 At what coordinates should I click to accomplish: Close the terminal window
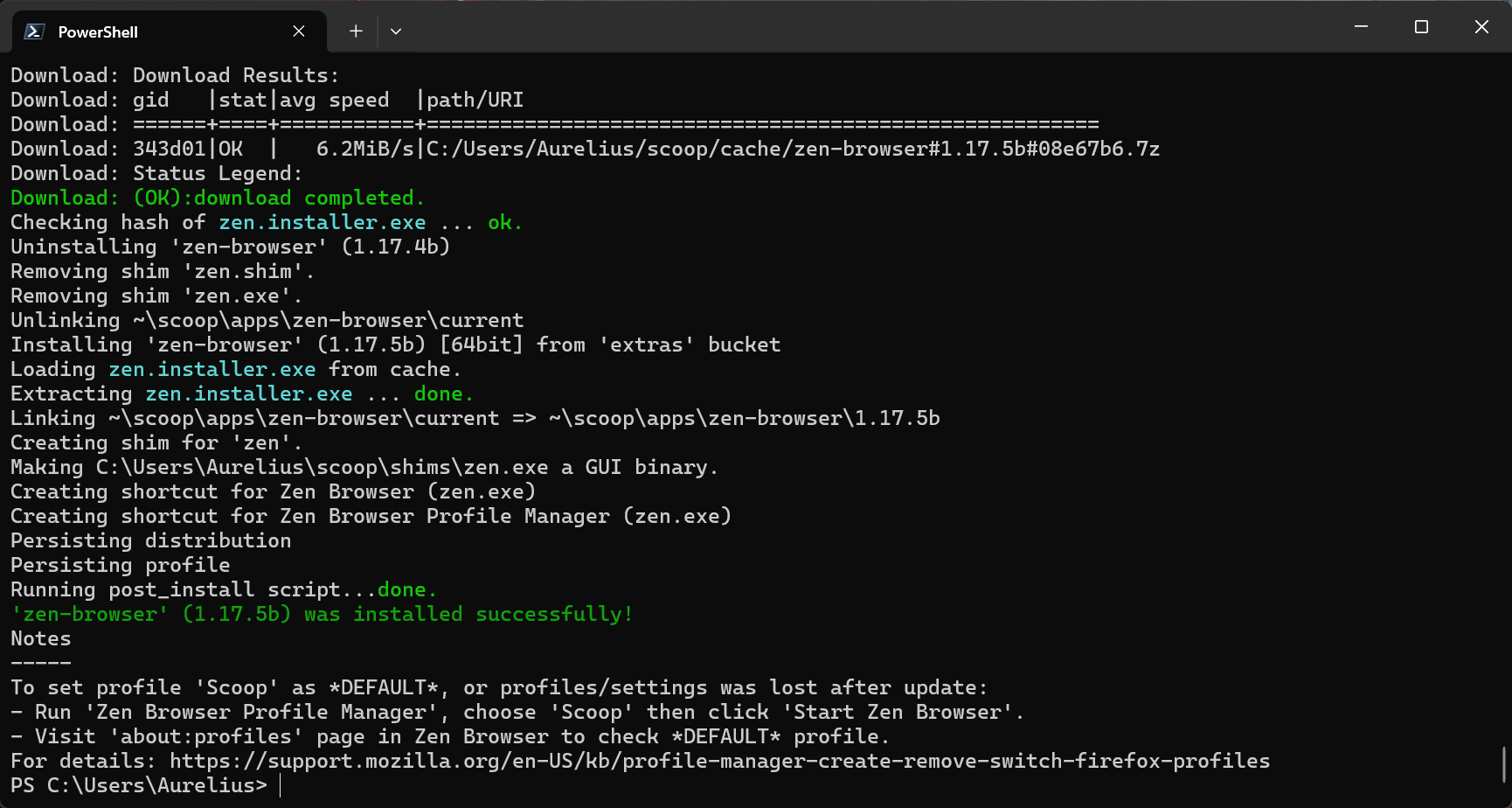[1481, 27]
